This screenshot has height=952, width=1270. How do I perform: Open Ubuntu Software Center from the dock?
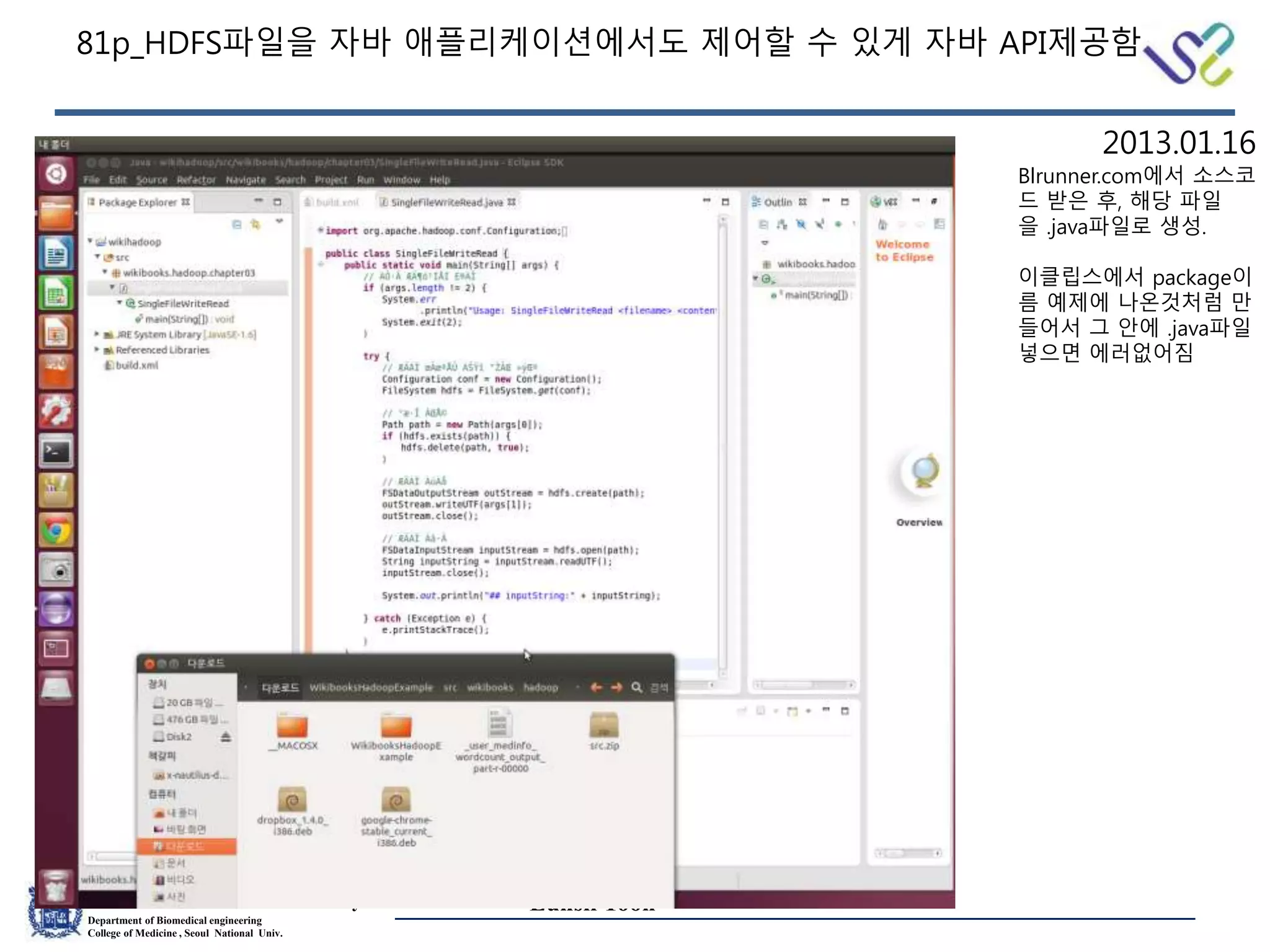coord(56,372)
